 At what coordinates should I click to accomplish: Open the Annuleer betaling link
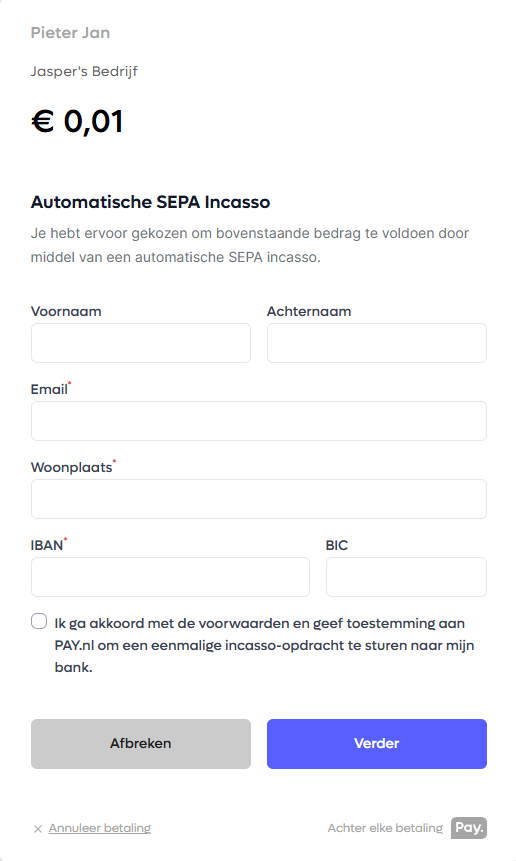[100, 828]
